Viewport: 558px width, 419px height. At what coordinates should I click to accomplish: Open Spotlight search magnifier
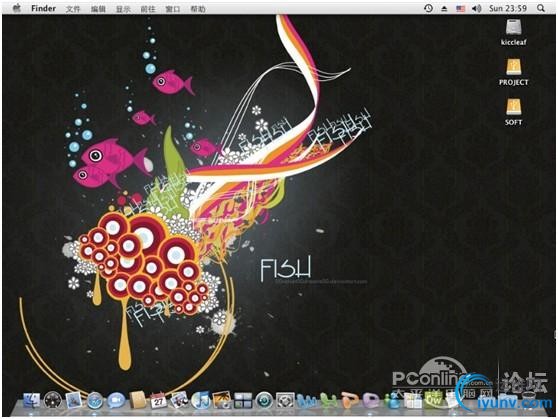[541, 8]
